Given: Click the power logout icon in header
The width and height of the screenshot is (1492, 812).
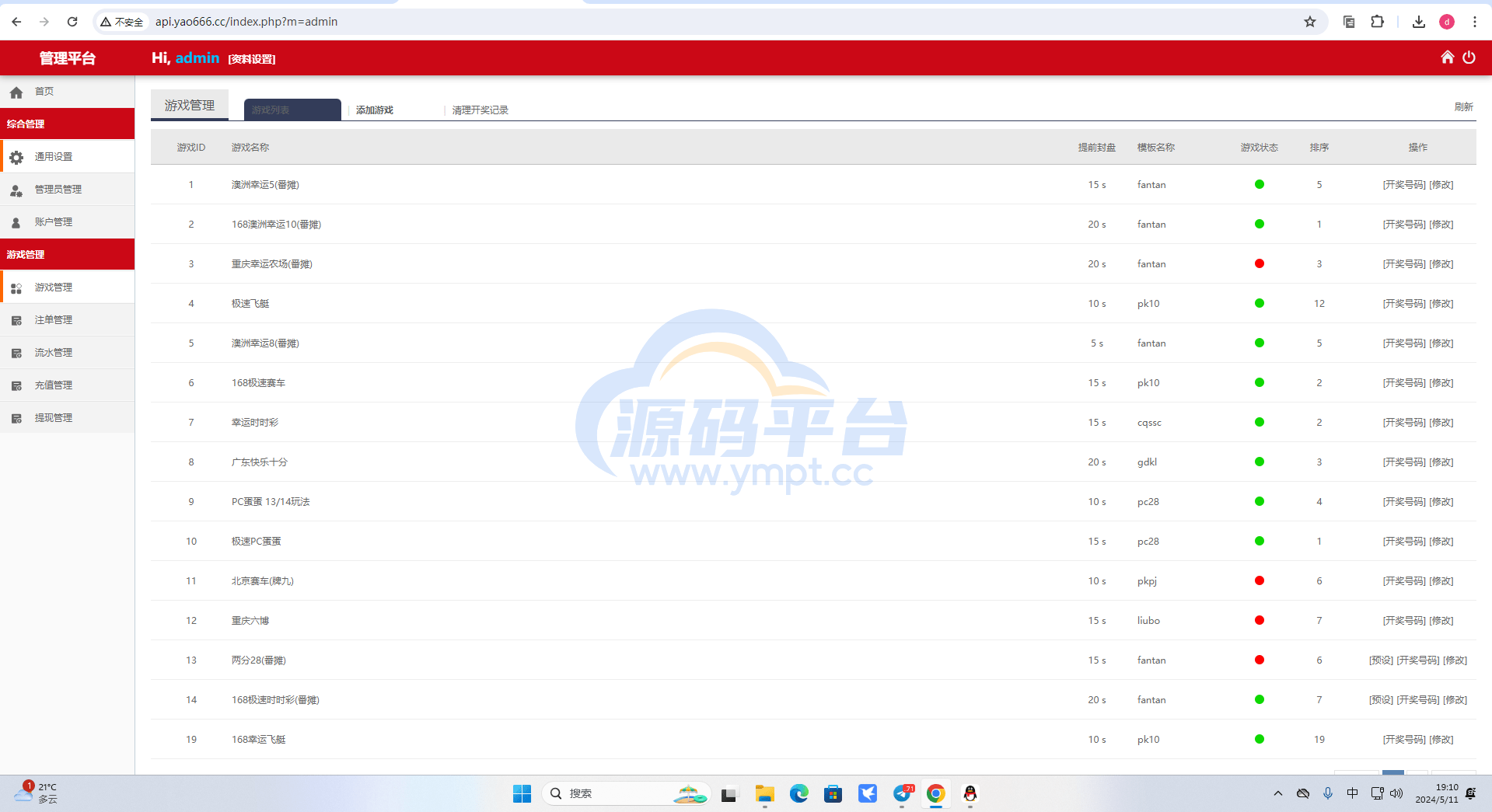Looking at the screenshot, I should [1469, 58].
